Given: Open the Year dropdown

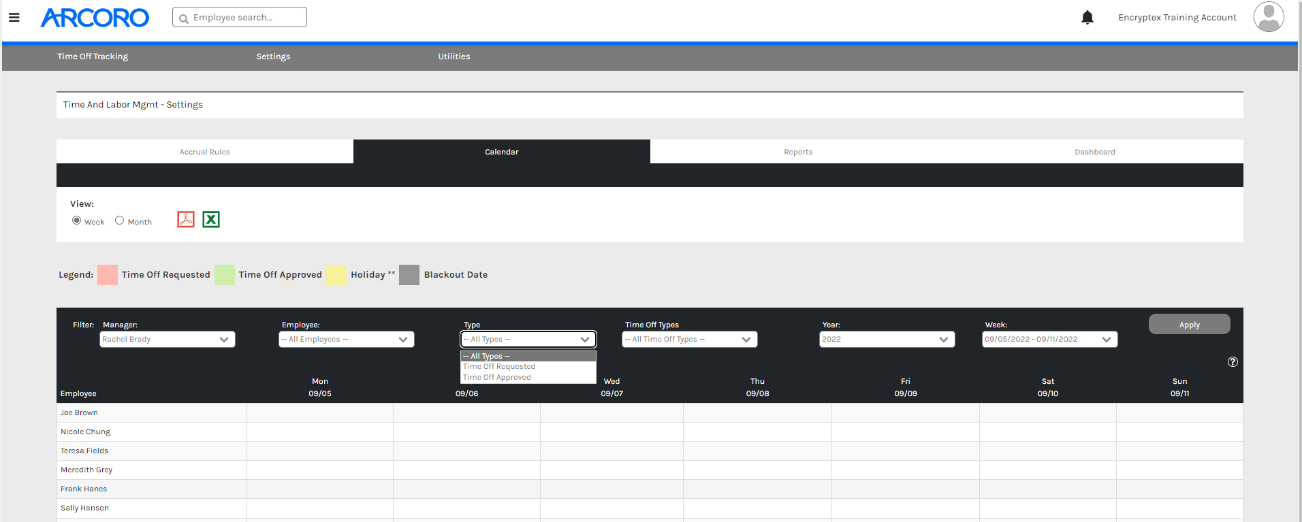Looking at the screenshot, I should pos(886,339).
